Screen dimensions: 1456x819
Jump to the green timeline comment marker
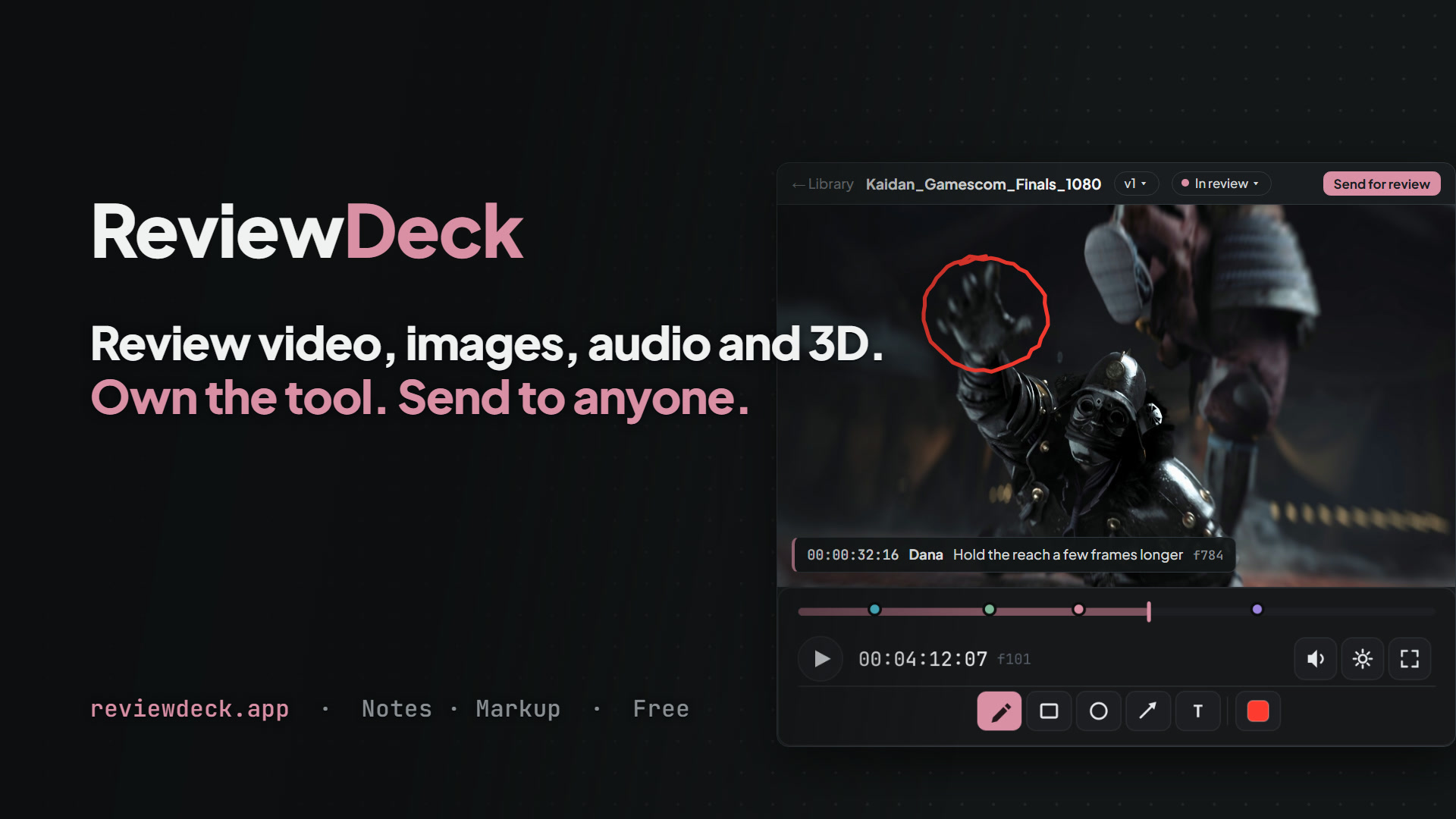tap(989, 609)
